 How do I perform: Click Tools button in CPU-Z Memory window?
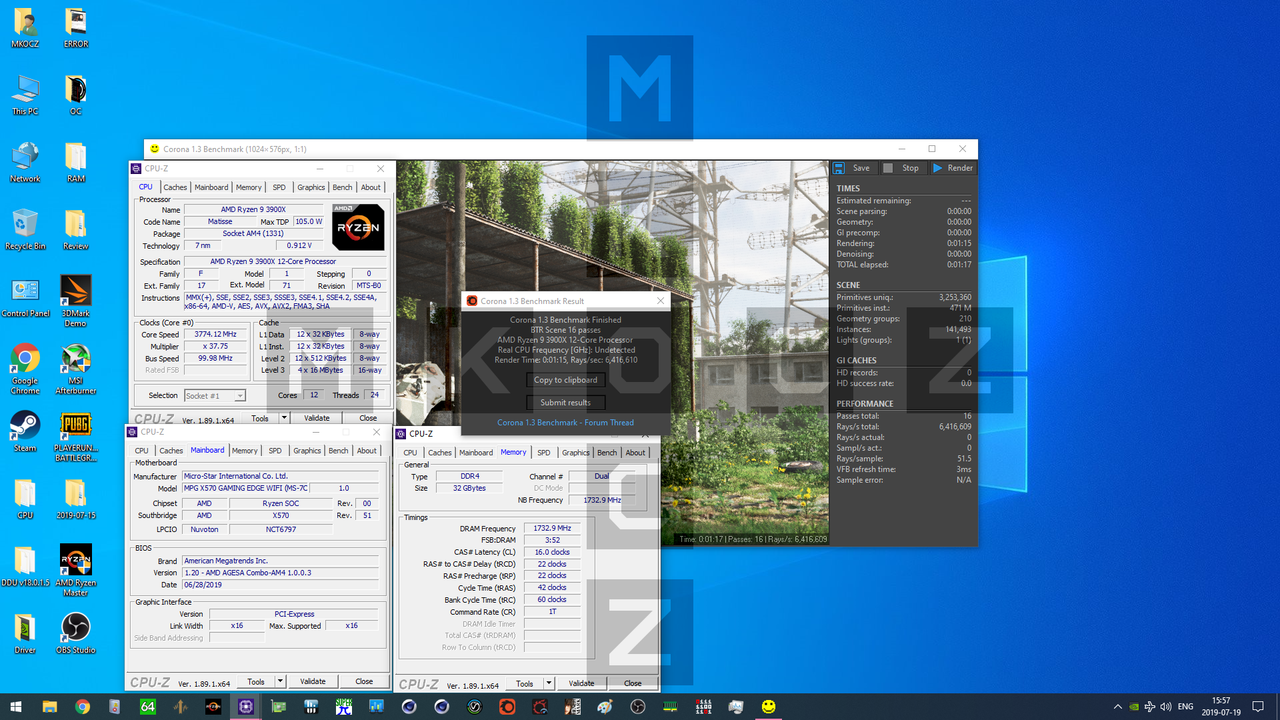point(524,683)
